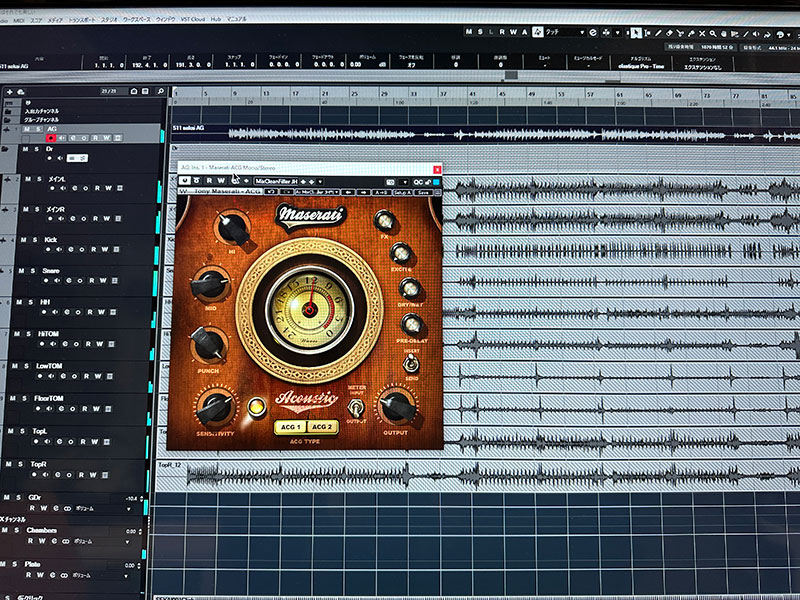Open Plate track ボリューム parameter dropdown

tap(126, 576)
